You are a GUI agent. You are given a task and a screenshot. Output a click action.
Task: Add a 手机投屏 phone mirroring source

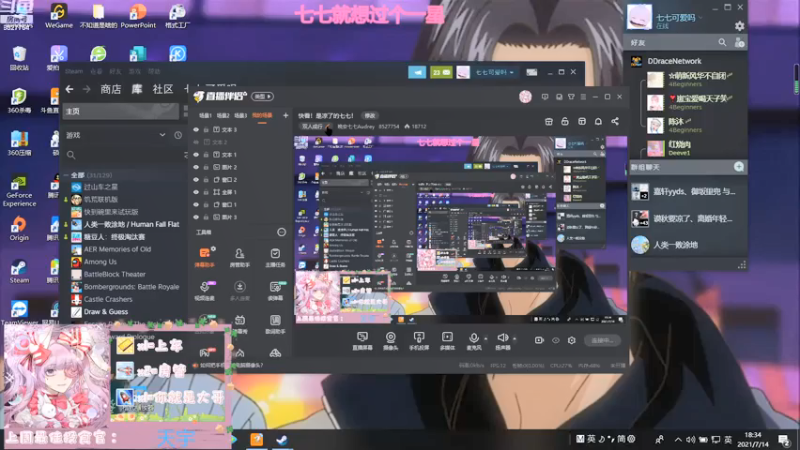pos(419,340)
